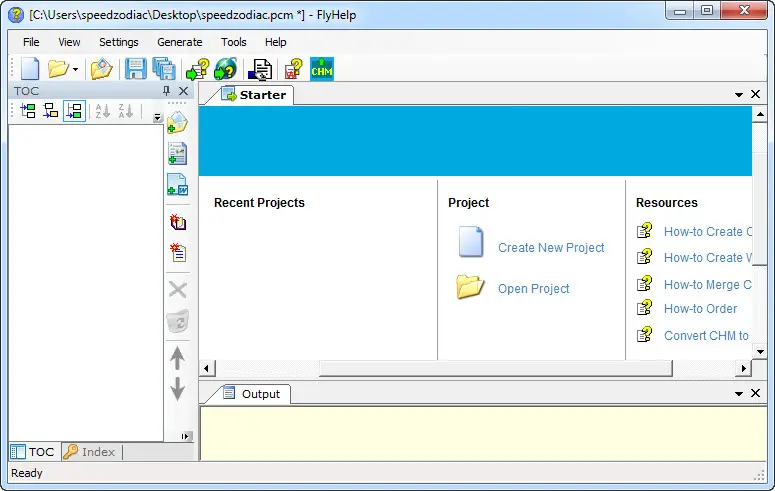Open the first How-to Create resource link
The height and width of the screenshot is (491, 775).
click(708, 232)
